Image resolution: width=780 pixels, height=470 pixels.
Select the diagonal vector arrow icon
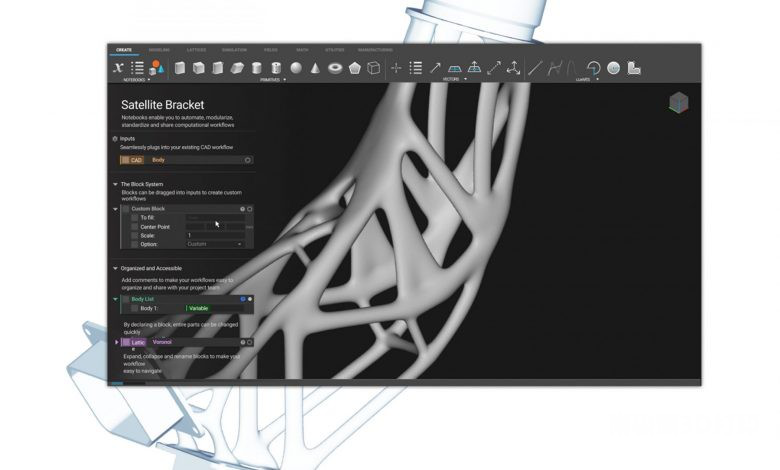(x=435, y=68)
